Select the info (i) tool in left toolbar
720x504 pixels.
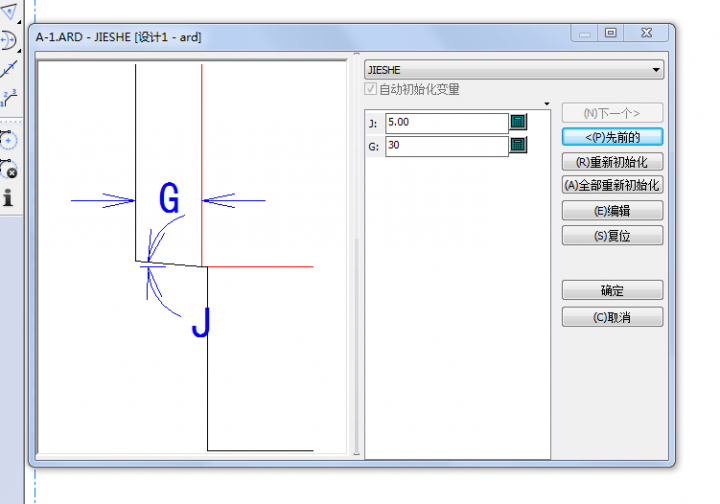coord(9,198)
